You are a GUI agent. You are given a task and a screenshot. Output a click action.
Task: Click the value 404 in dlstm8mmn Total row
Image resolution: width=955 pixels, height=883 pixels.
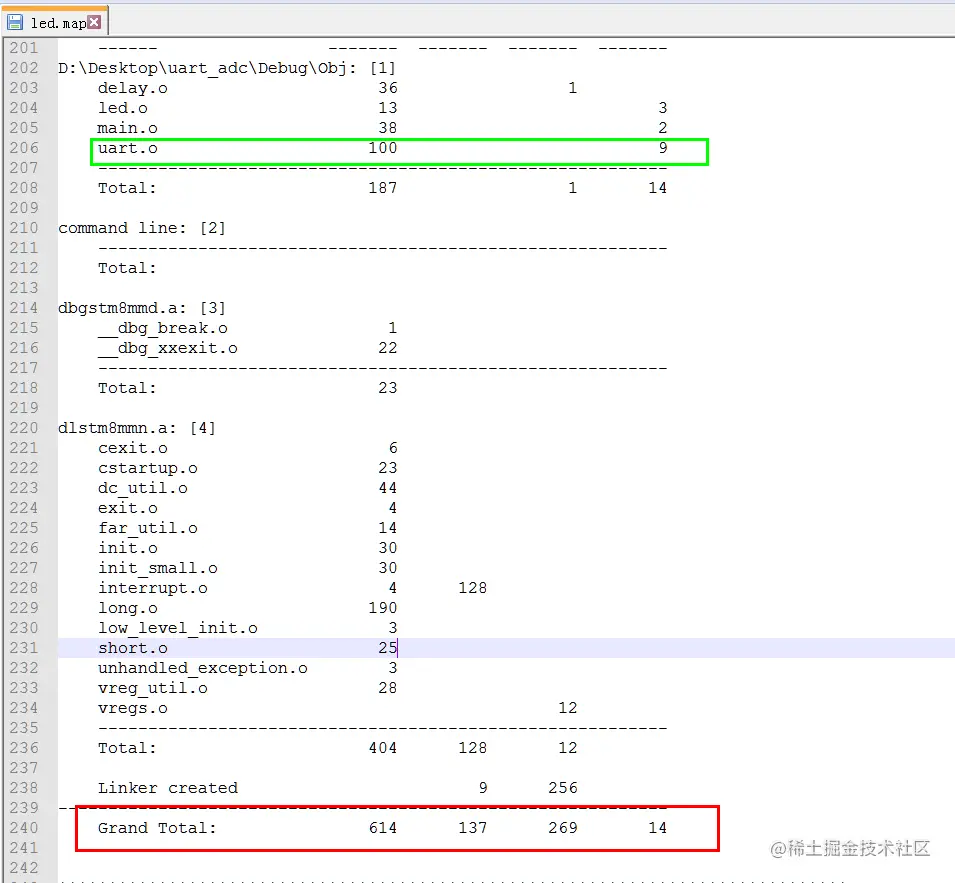(382, 748)
